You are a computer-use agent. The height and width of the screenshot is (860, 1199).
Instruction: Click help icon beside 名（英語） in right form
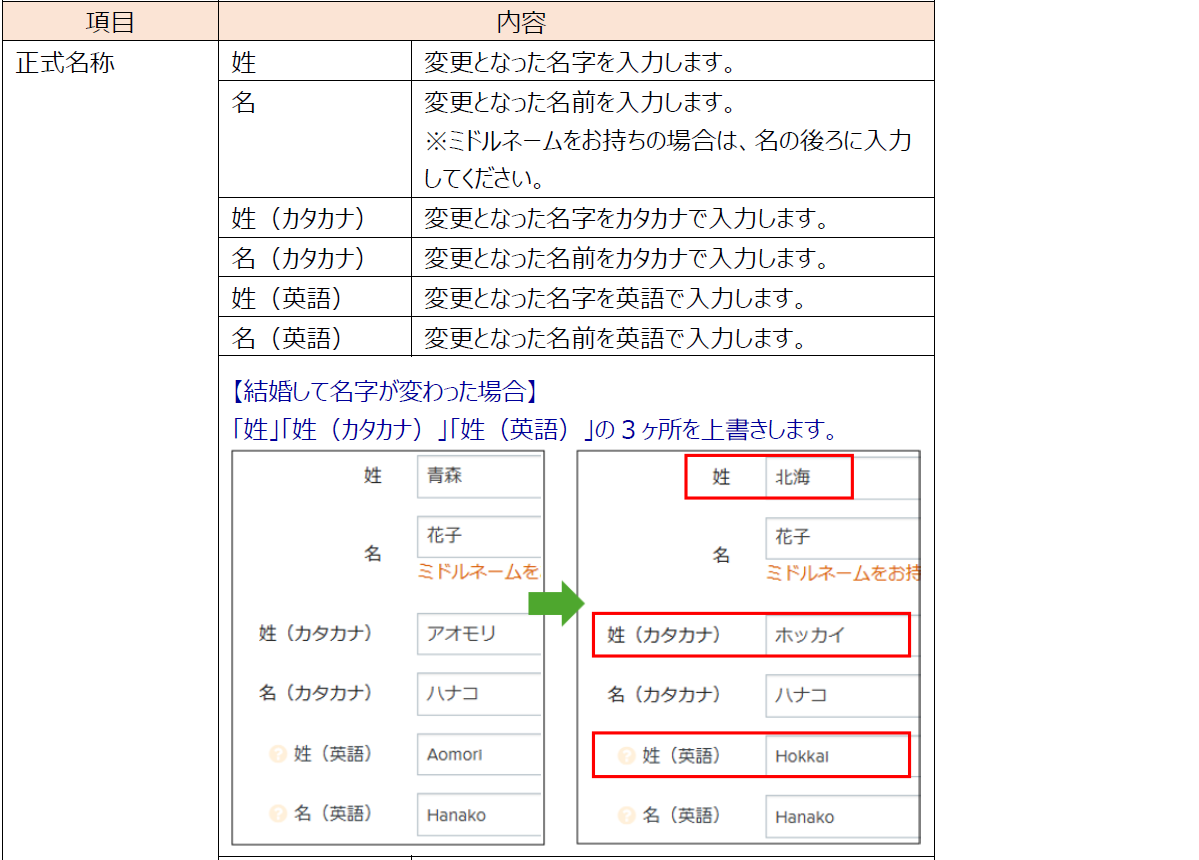coord(626,816)
